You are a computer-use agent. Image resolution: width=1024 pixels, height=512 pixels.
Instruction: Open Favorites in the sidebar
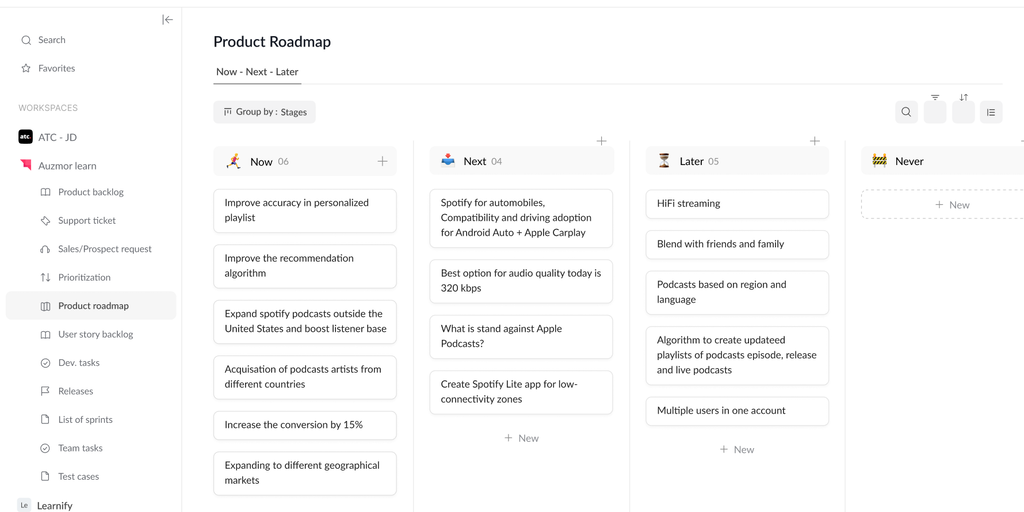(48, 68)
